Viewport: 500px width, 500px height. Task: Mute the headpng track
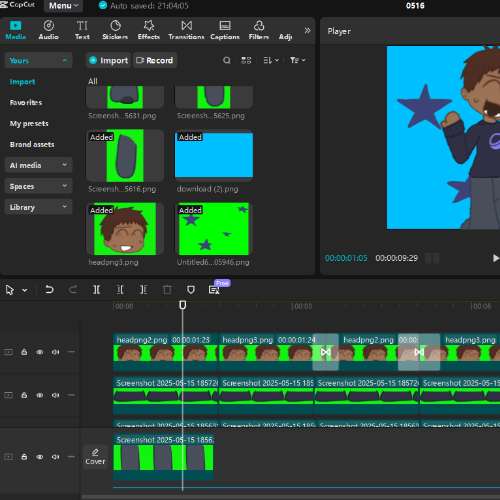tap(55, 352)
